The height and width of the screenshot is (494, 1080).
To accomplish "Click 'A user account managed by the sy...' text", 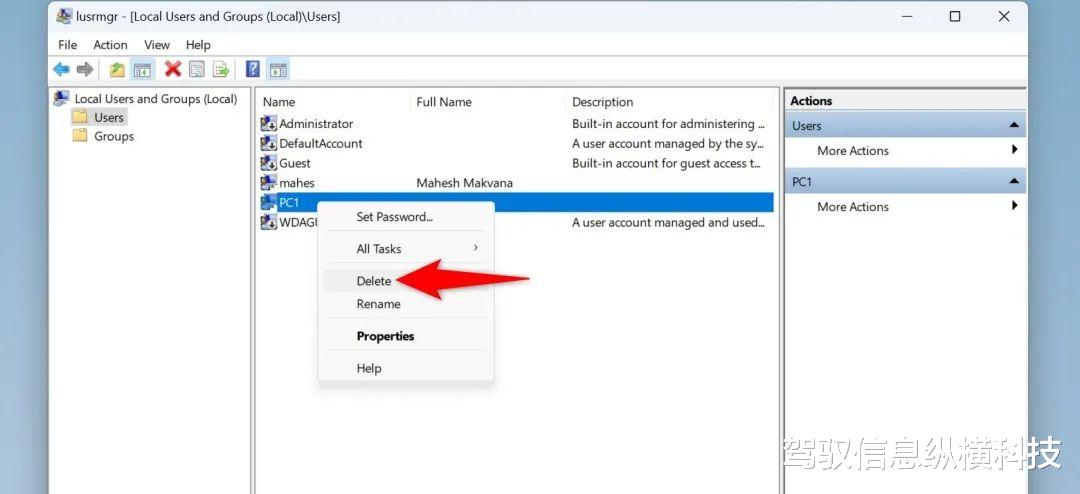I will [667, 144].
